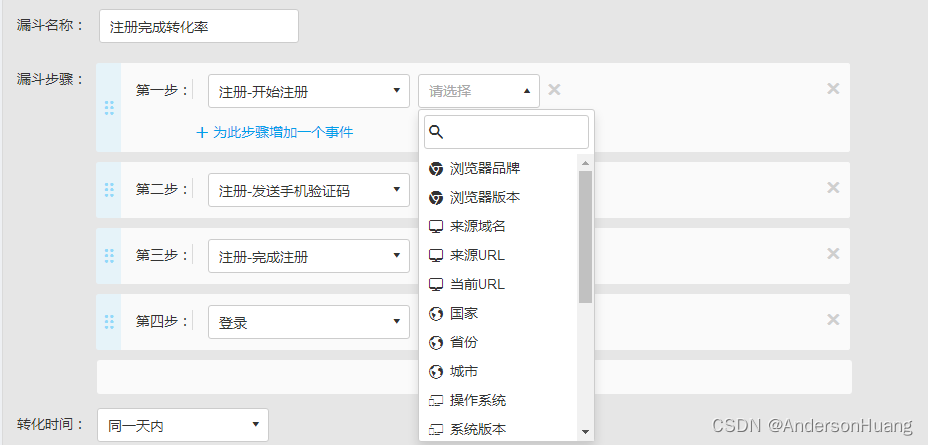
Task: Click the globe icon beside 国家
Action: coord(436,314)
